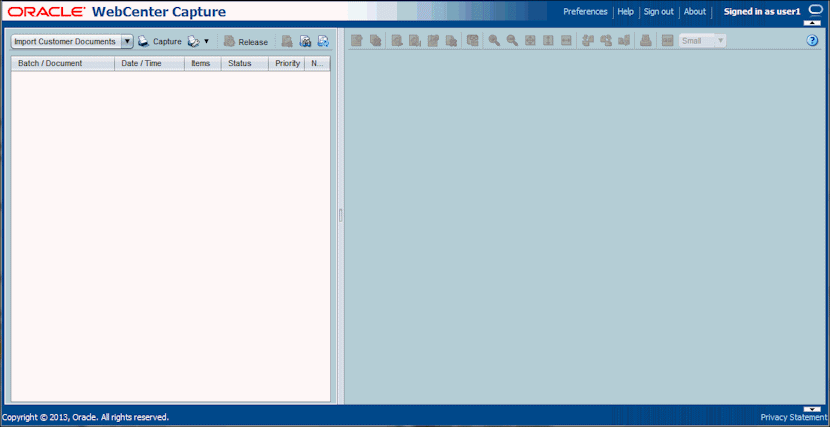The width and height of the screenshot is (830, 427).
Task: Click the Priority column header
Action: (286, 63)
